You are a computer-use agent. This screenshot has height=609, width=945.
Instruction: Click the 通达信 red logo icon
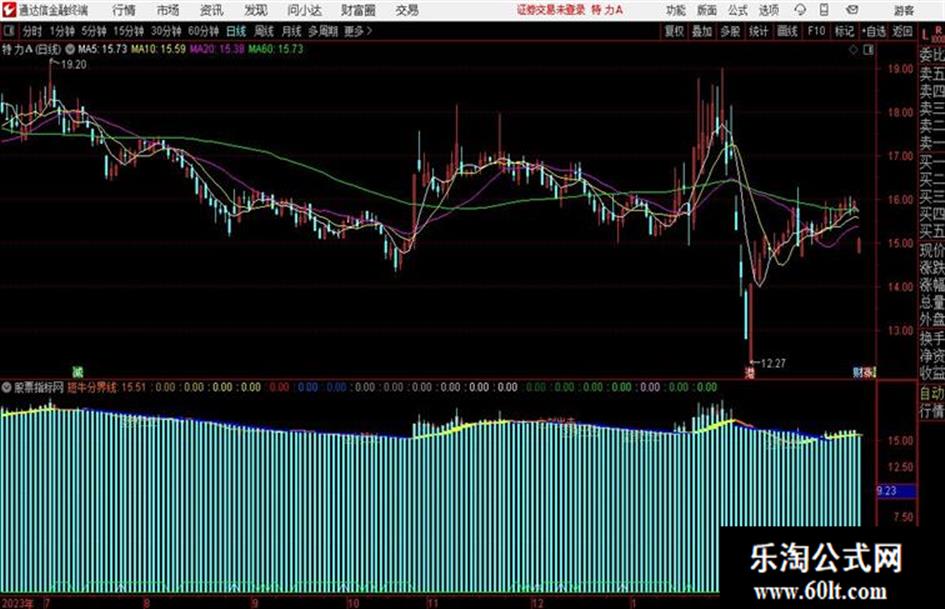pyautogui.click(x=8, y=10)
